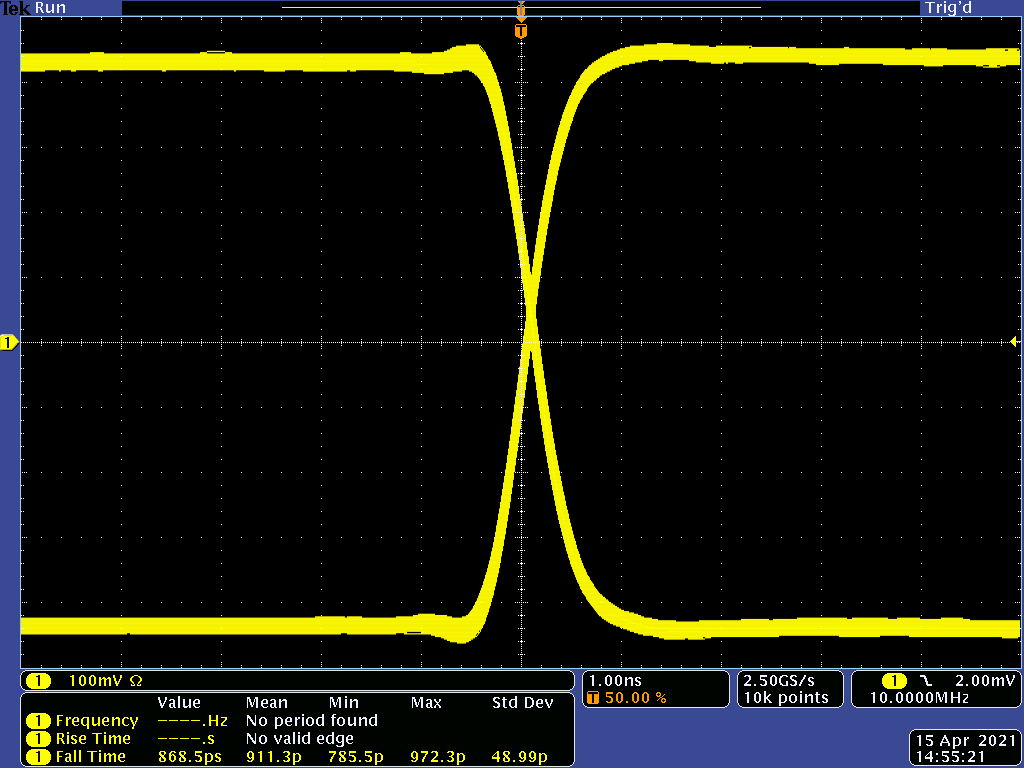Click the channel 1 badge beside Fall Time
The image size is (1024, 768).
point(38,757)
